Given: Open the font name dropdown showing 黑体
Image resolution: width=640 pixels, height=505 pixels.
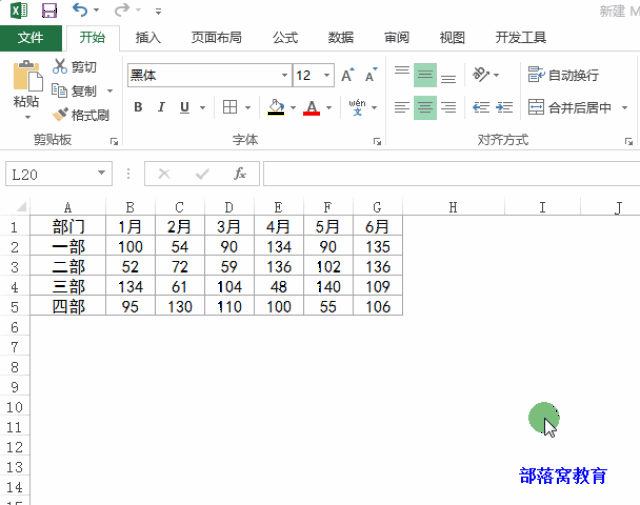Looking at the screenshot, I should coord(284,75).
